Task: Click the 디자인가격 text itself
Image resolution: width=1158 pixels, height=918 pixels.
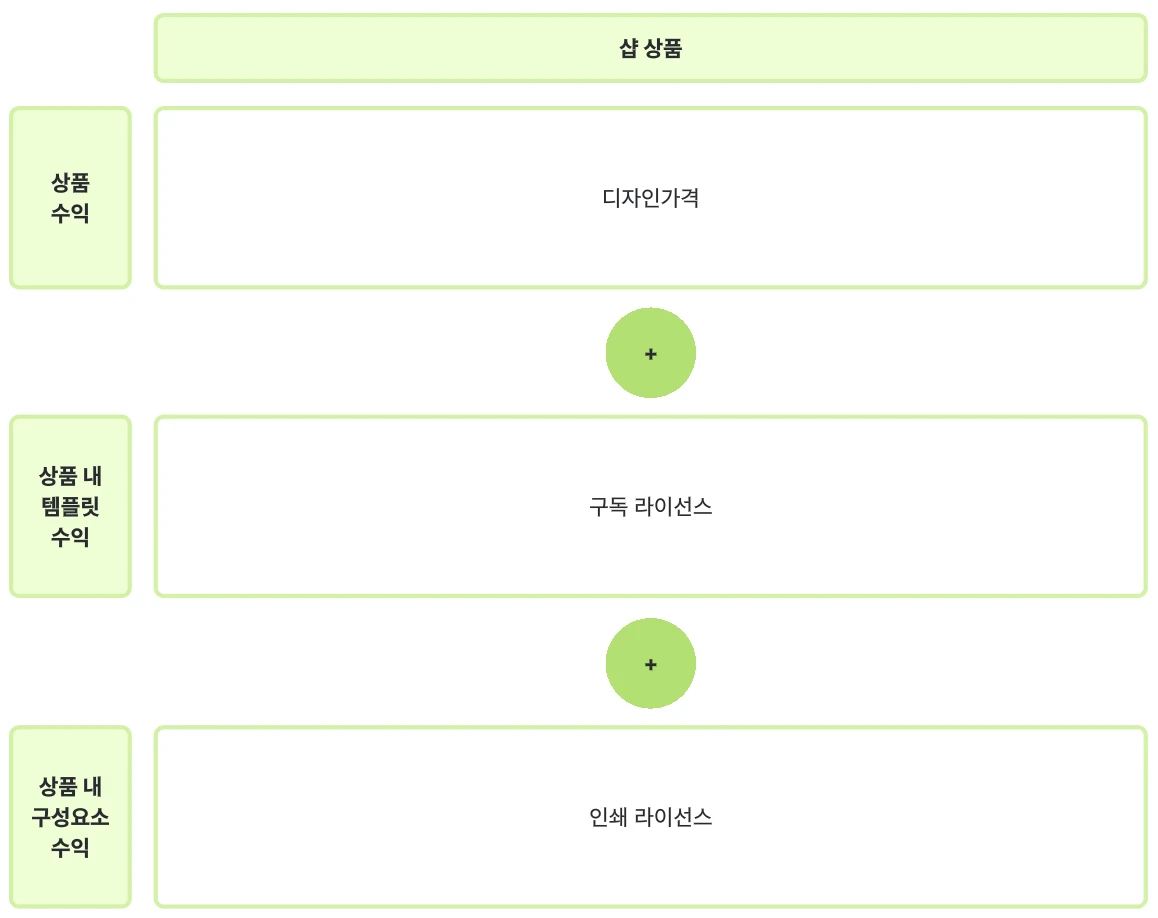Action: (x=651, y=198)
